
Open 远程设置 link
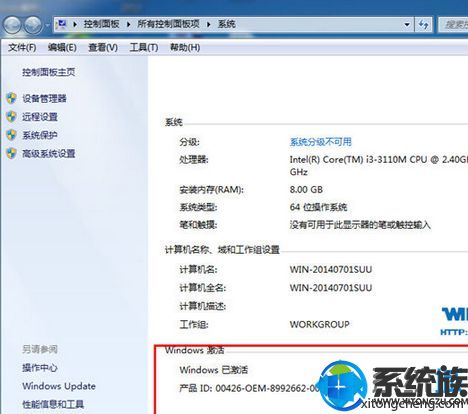40,117
